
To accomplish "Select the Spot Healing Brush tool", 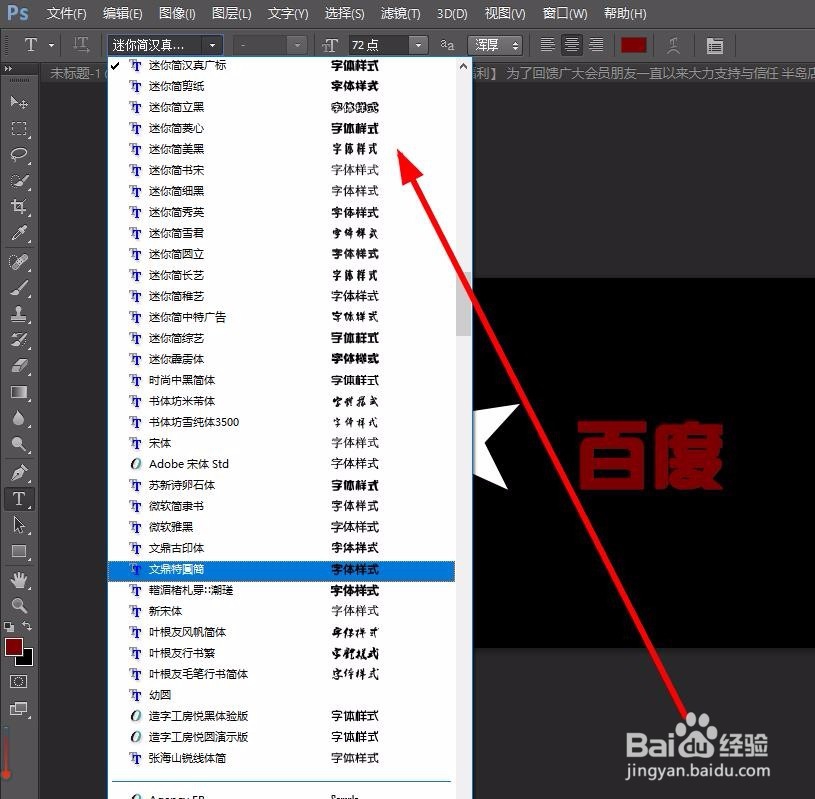I will click(x=19, y=261).
